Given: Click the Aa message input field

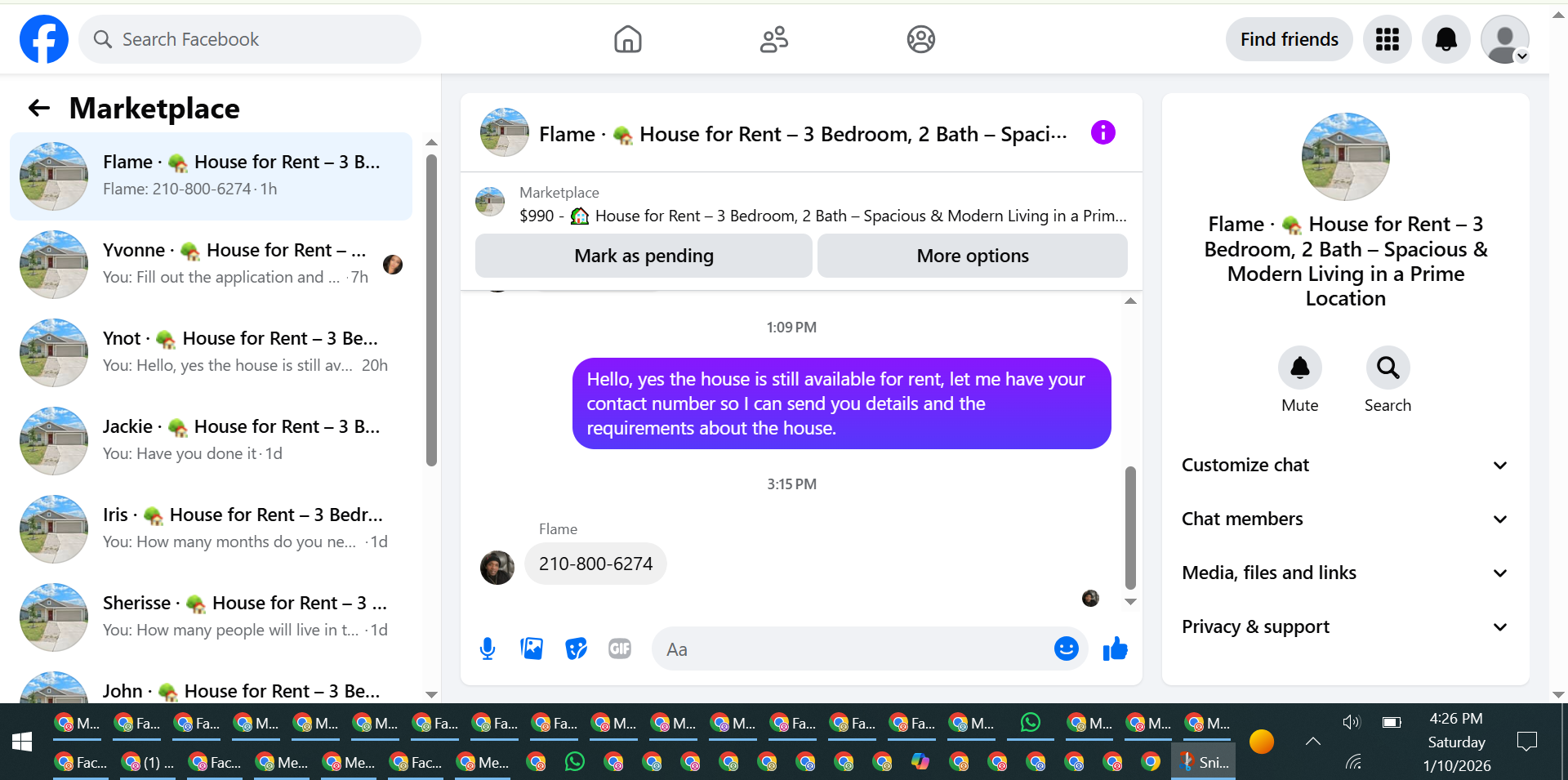Looking at the screenshot, I should (853, 649).
